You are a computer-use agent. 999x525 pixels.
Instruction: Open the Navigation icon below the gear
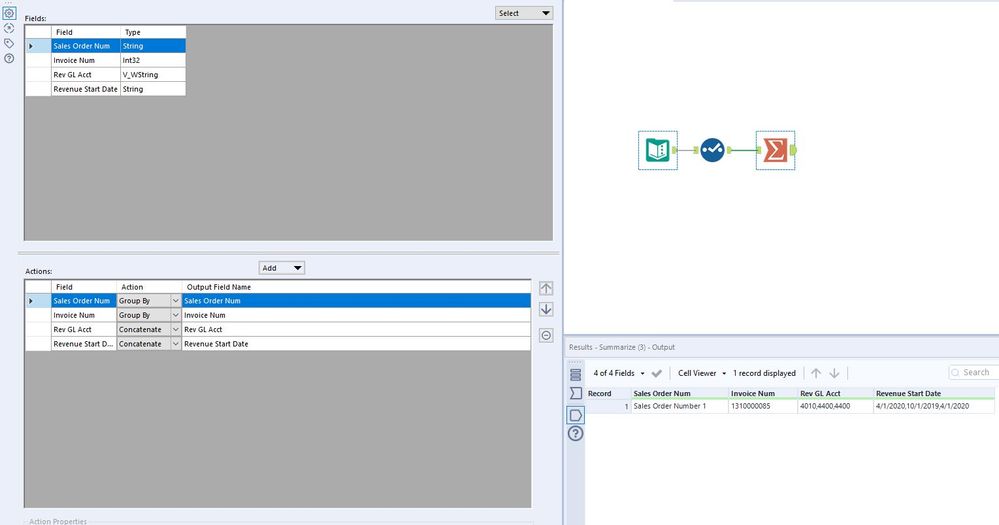coord(9,29)
